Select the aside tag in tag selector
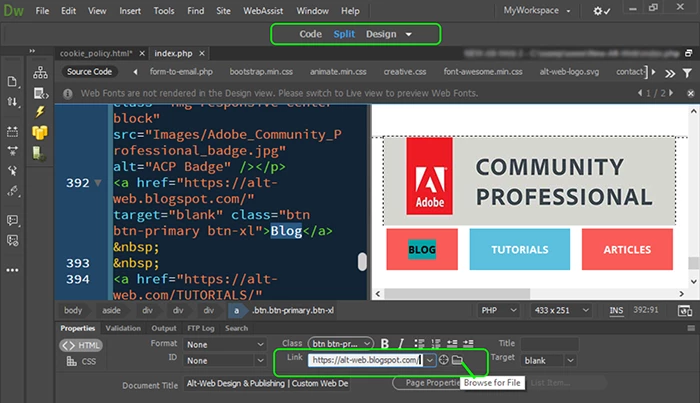This screenshot has height=403, width=700. (x=111, y=310)
